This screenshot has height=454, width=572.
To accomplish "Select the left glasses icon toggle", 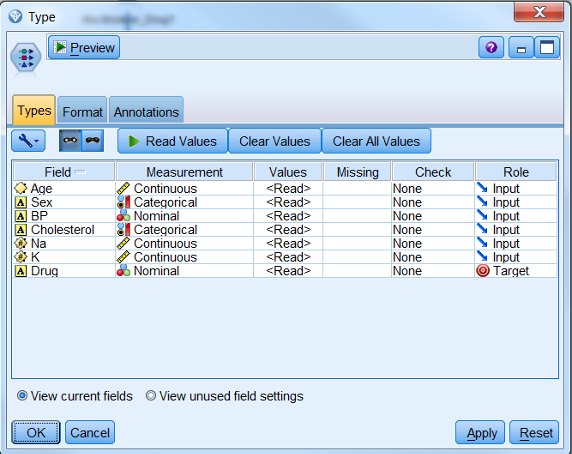I will point(70,140).
